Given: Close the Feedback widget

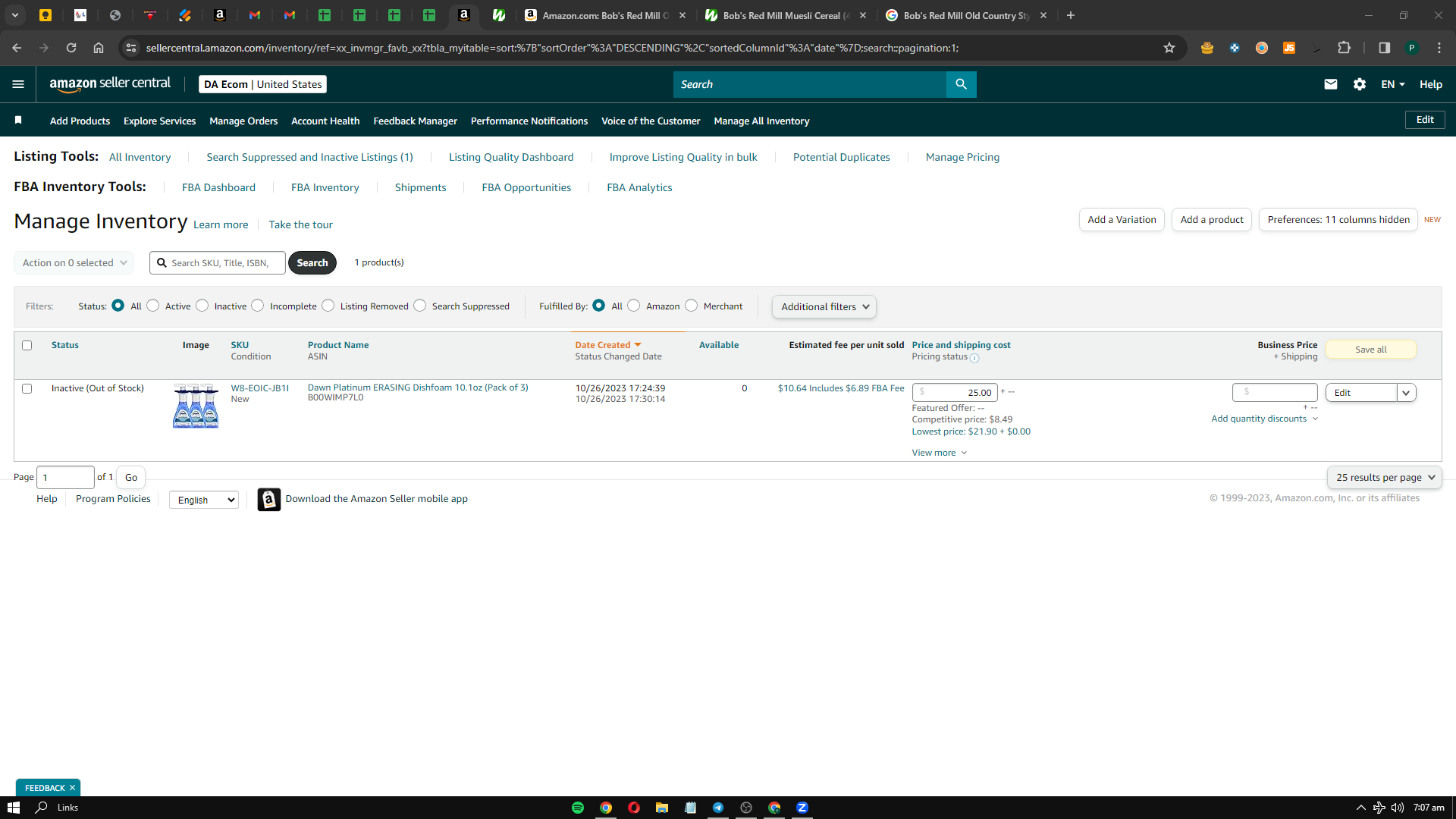Looking at the screenshot, I should point(73,788).
